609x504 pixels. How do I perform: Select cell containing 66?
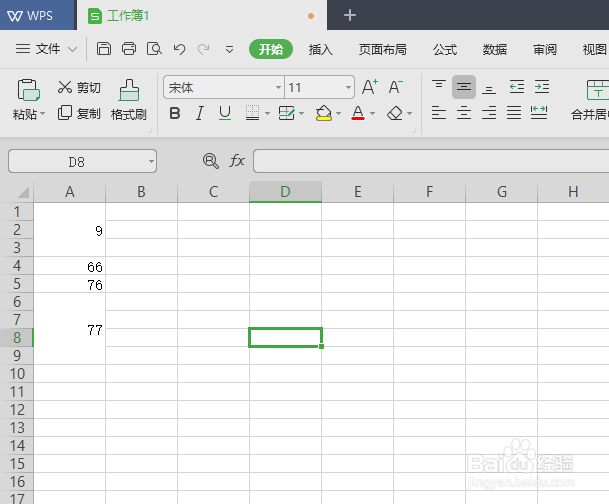pyautogui.click(x=70, y=266)
